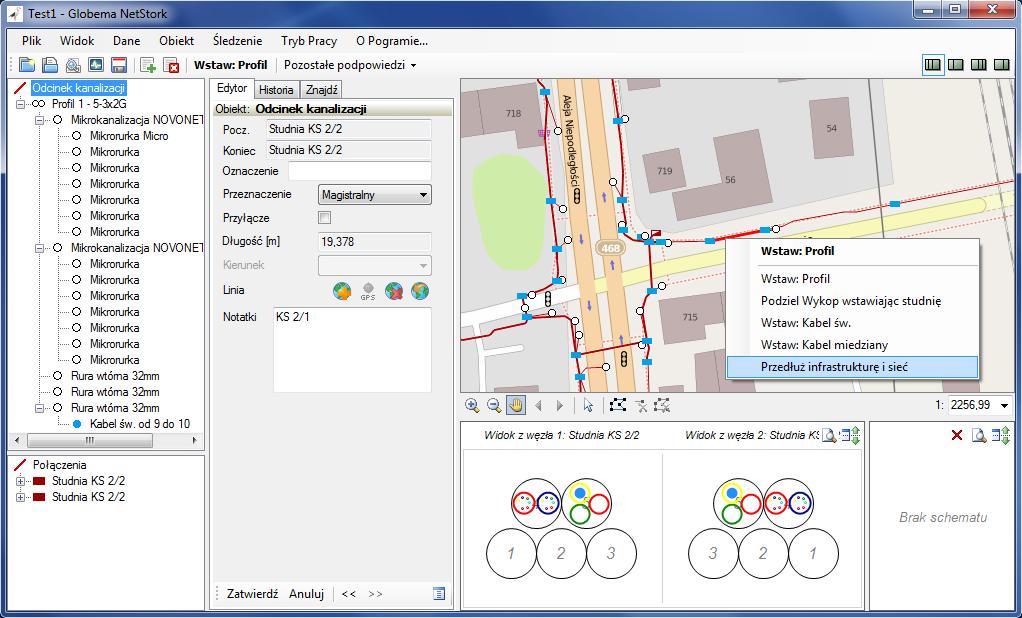1022x618 pixels.
Task: Click the magnifier search icon in main toolbar
Action: [73, 65]
